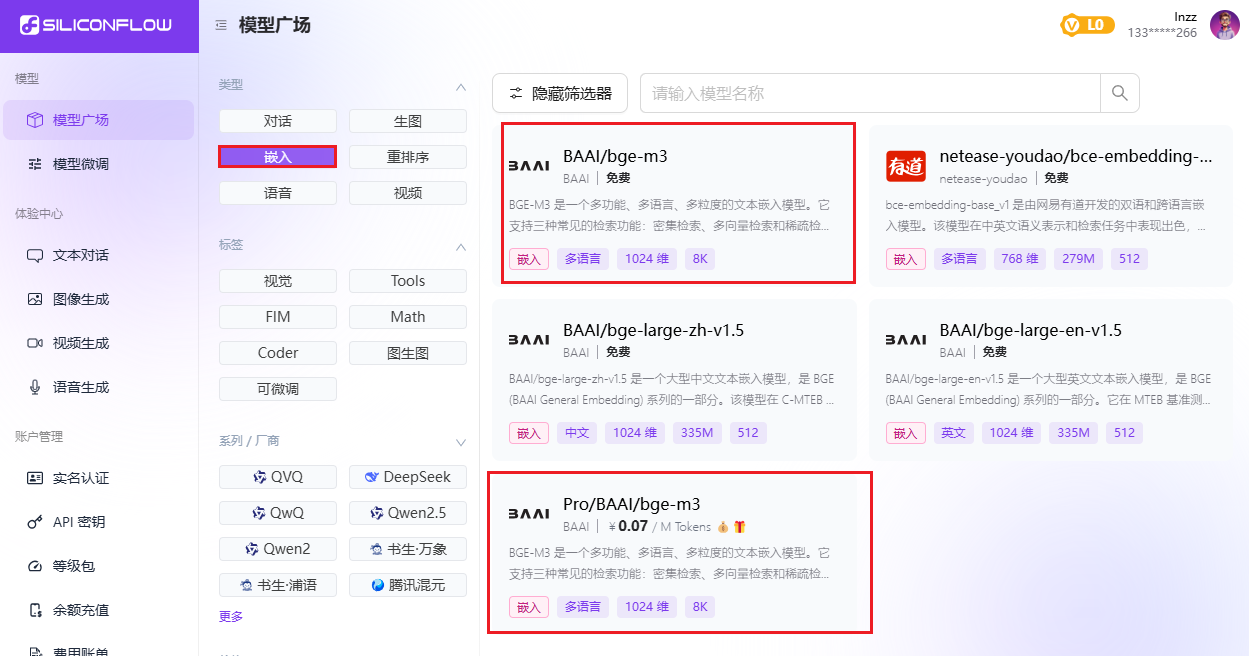Viewport: 1249px width, 656px height.
Task: Filter by 书生·万象 series
Action: click(x=408, y=549)
